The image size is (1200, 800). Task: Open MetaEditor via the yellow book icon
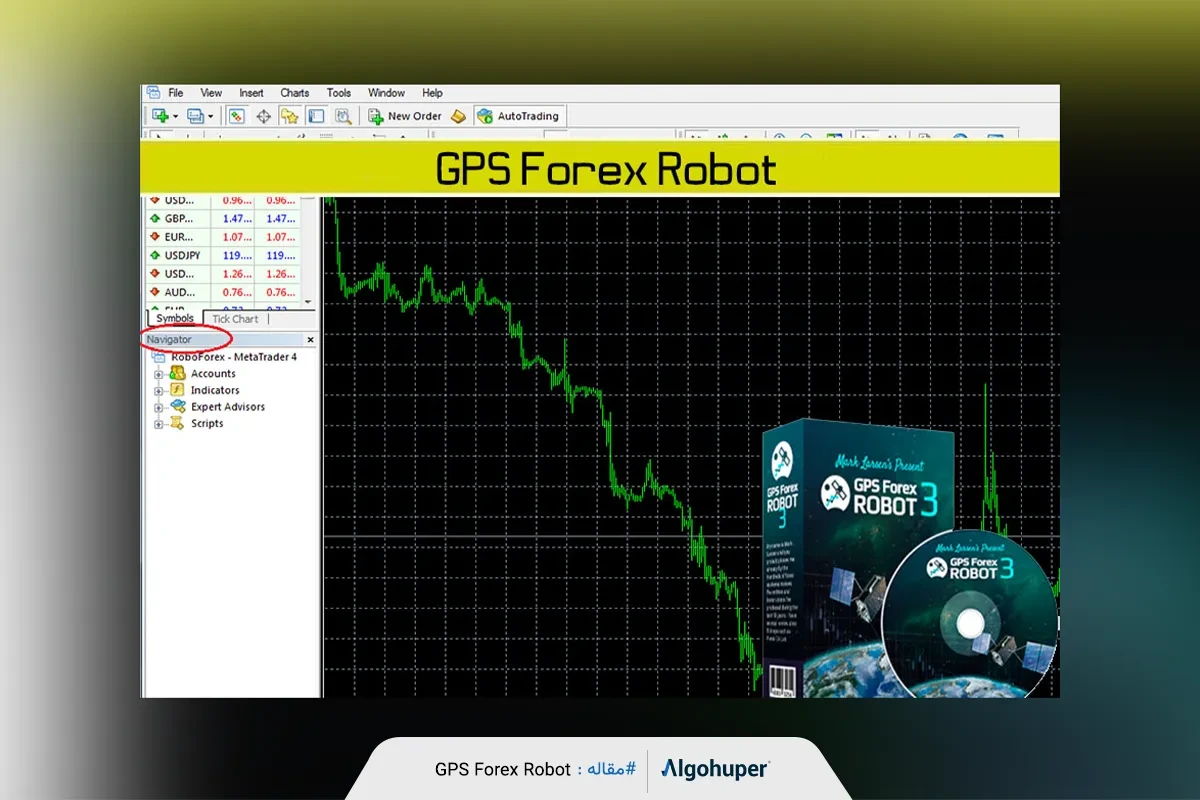pos(458,116)
